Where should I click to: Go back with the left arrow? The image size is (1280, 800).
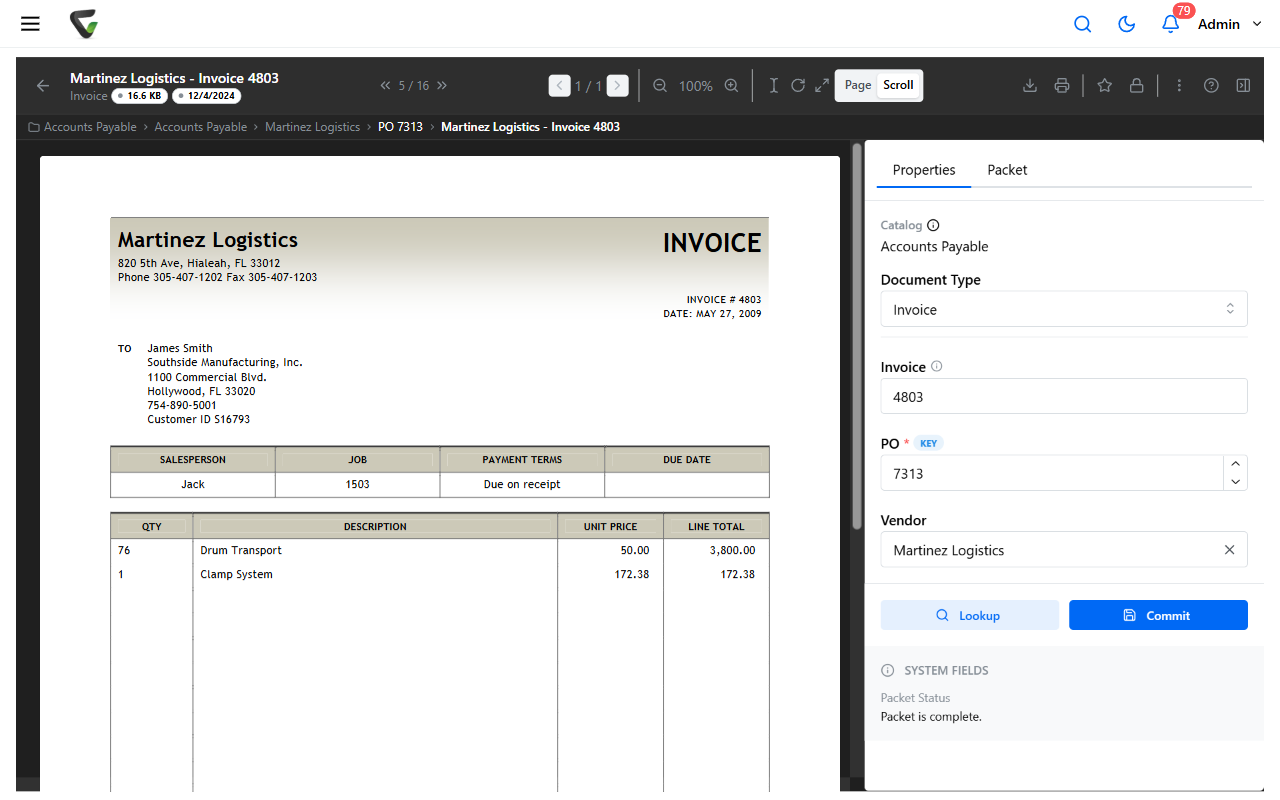coord(43,86)
